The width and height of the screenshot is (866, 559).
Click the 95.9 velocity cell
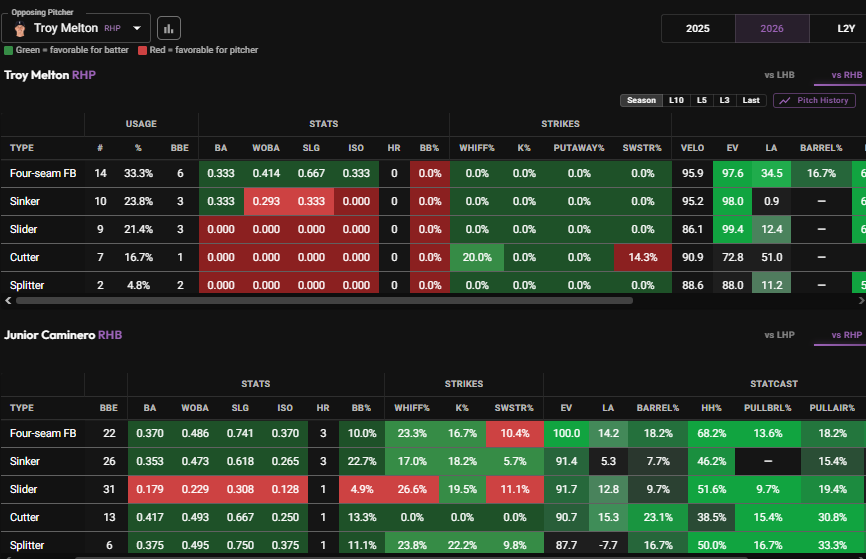(x=693, y=173)
